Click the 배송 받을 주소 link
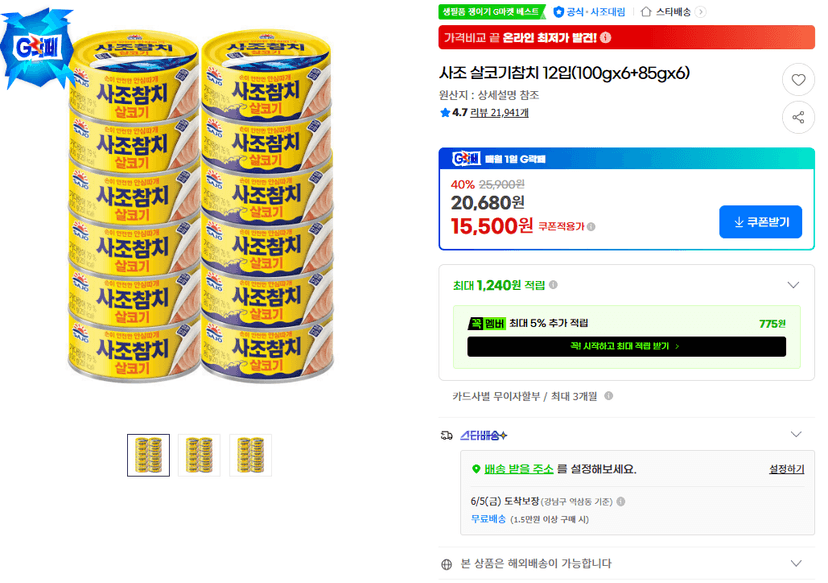The height and width of the screenshot is (583, 828). click(519, 469)
